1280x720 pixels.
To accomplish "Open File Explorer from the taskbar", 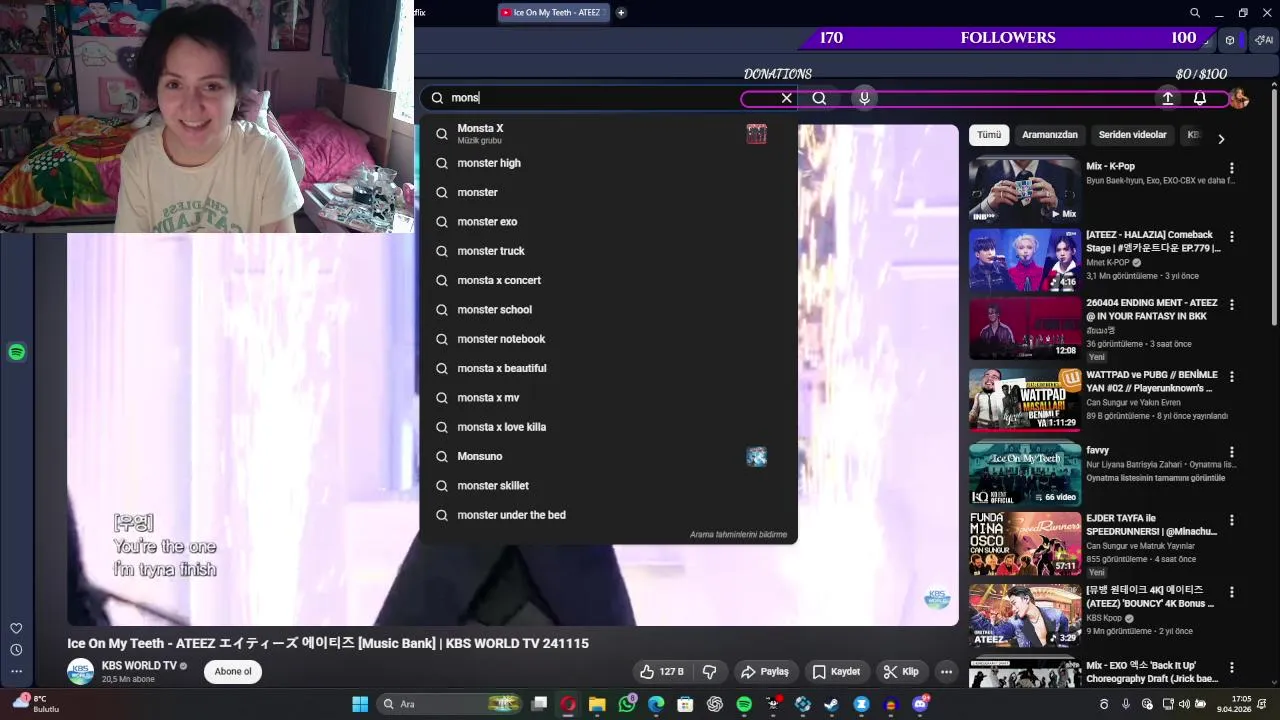I will tap(597, 704).
